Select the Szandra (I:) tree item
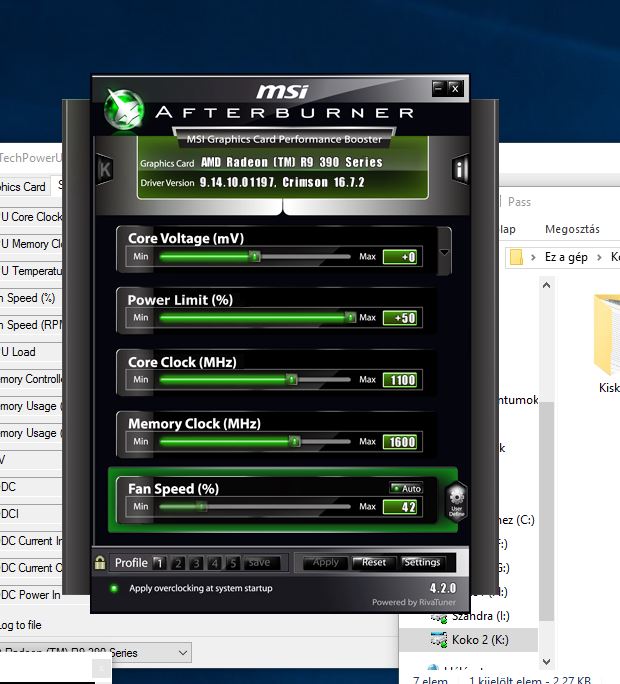This screenshot has width=620, height=684. click(480, 616)
